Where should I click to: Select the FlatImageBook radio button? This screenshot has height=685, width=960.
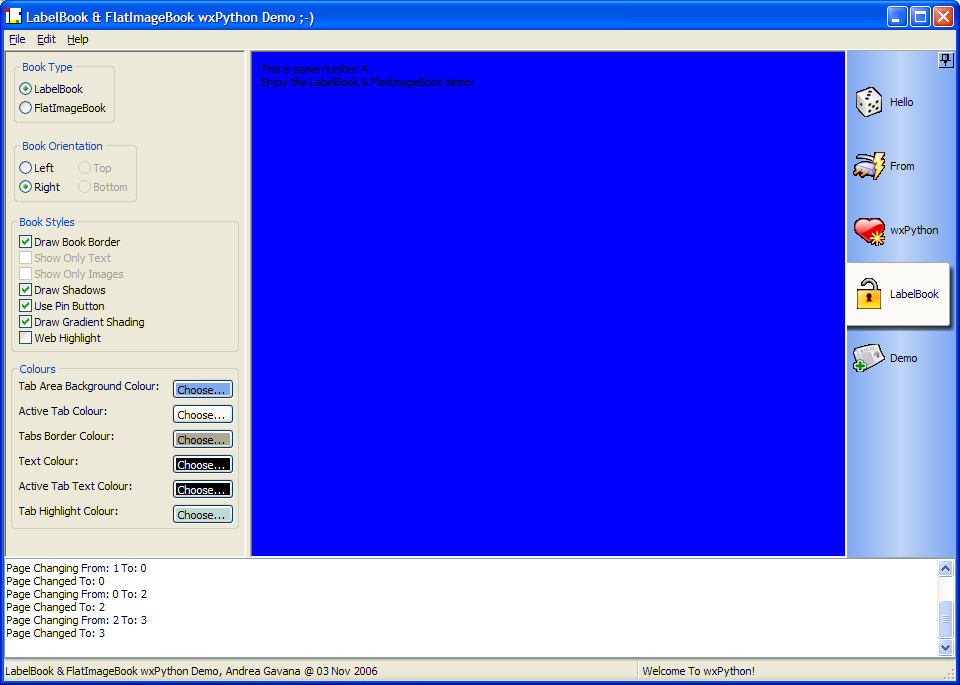coord(26,108)
